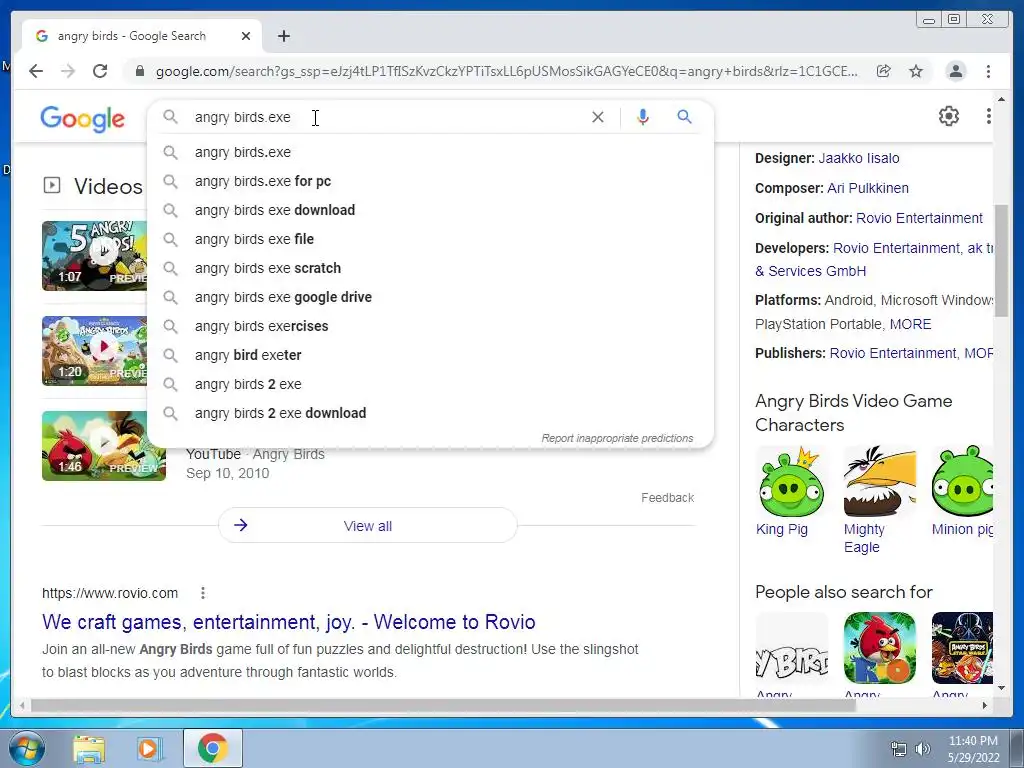Open Angry Birds Rio thumbnail
Image resolution: width=1024 pixels, height=768 pixels.
coord(880,648)
